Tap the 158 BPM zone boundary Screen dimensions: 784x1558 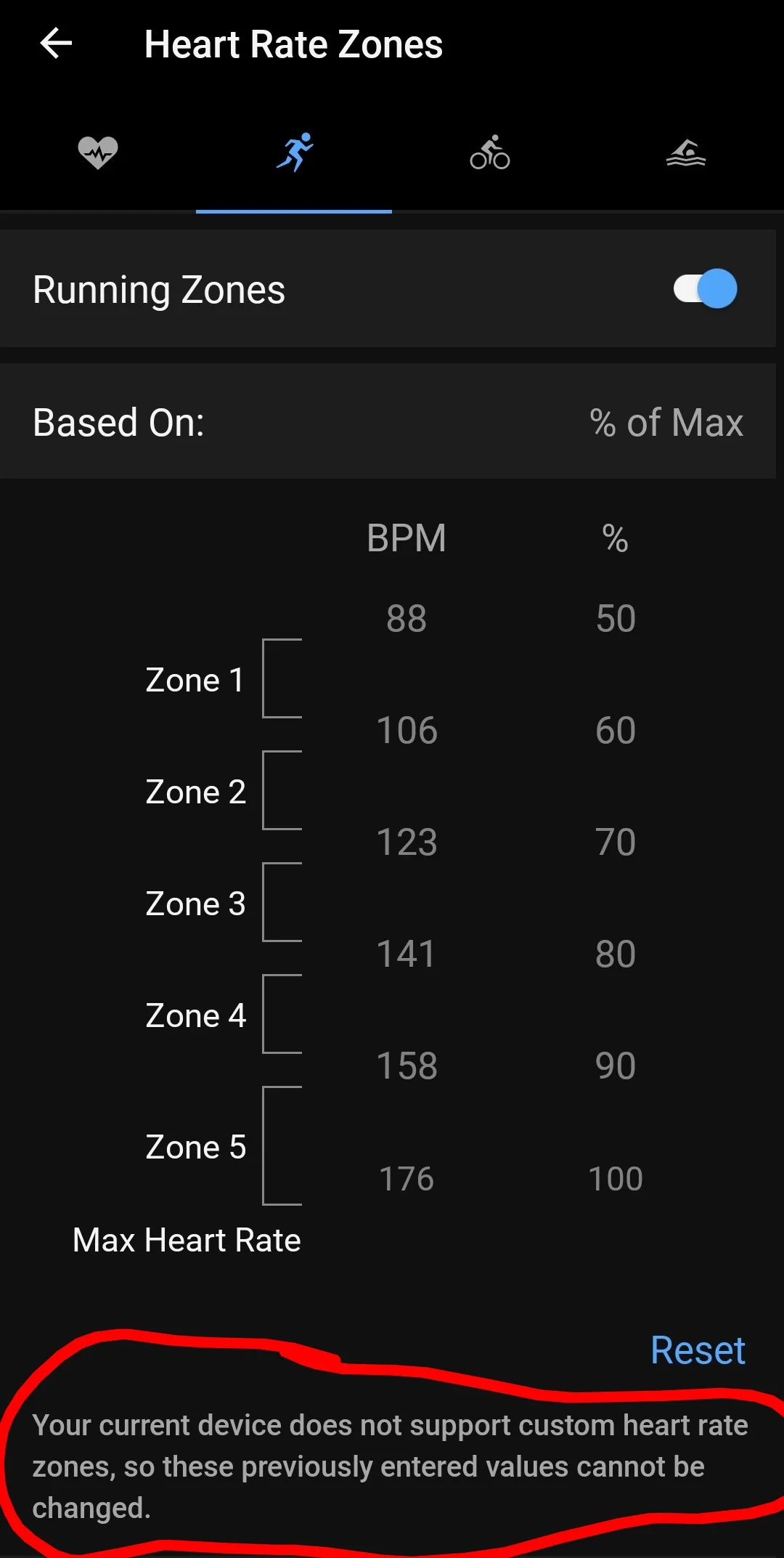tap(407, 1066)
